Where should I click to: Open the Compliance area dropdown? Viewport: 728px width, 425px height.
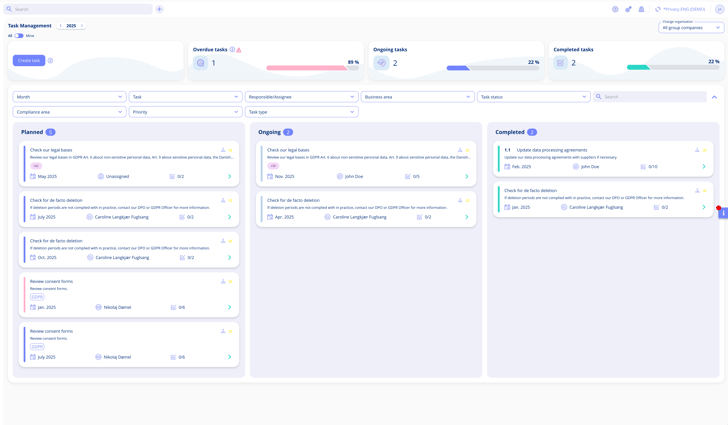[69, 112]
